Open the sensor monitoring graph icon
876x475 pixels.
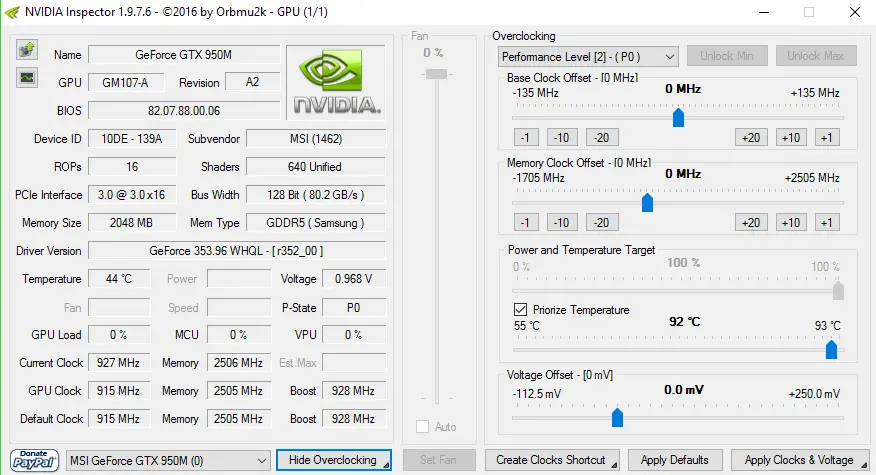coord(26,77)
